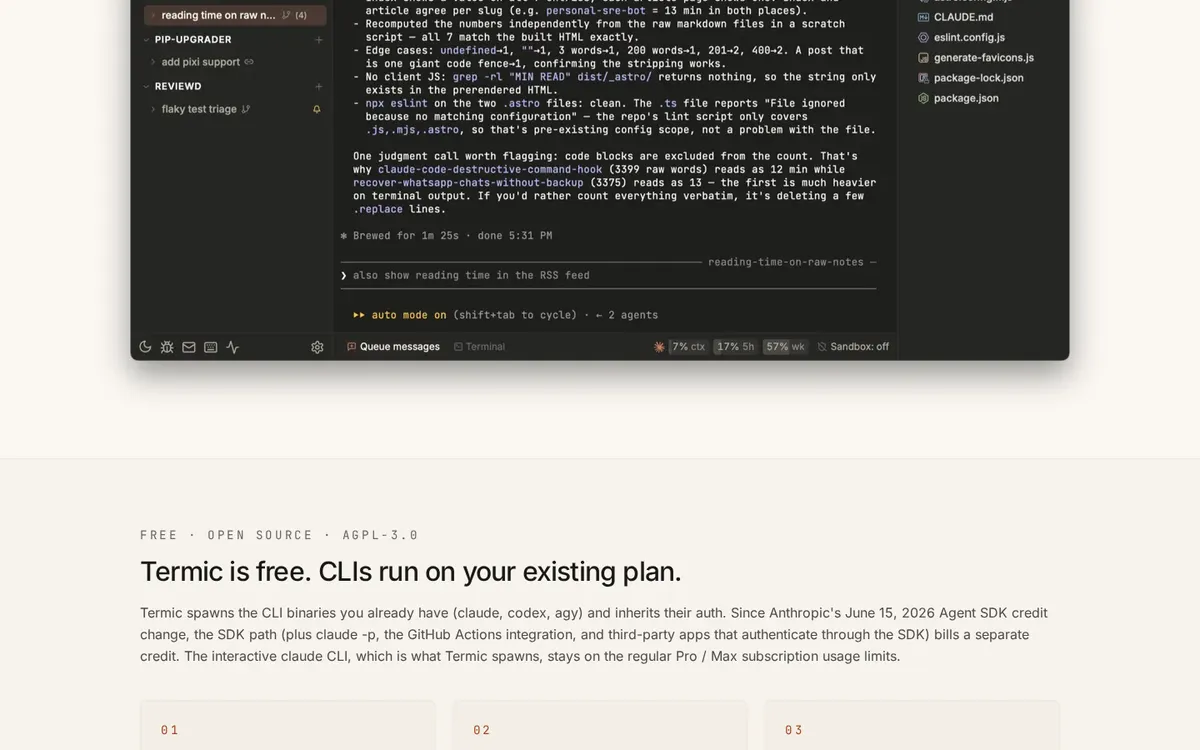
Task: Add a session to PIP-UPGRADER
Action: [319, 40]
